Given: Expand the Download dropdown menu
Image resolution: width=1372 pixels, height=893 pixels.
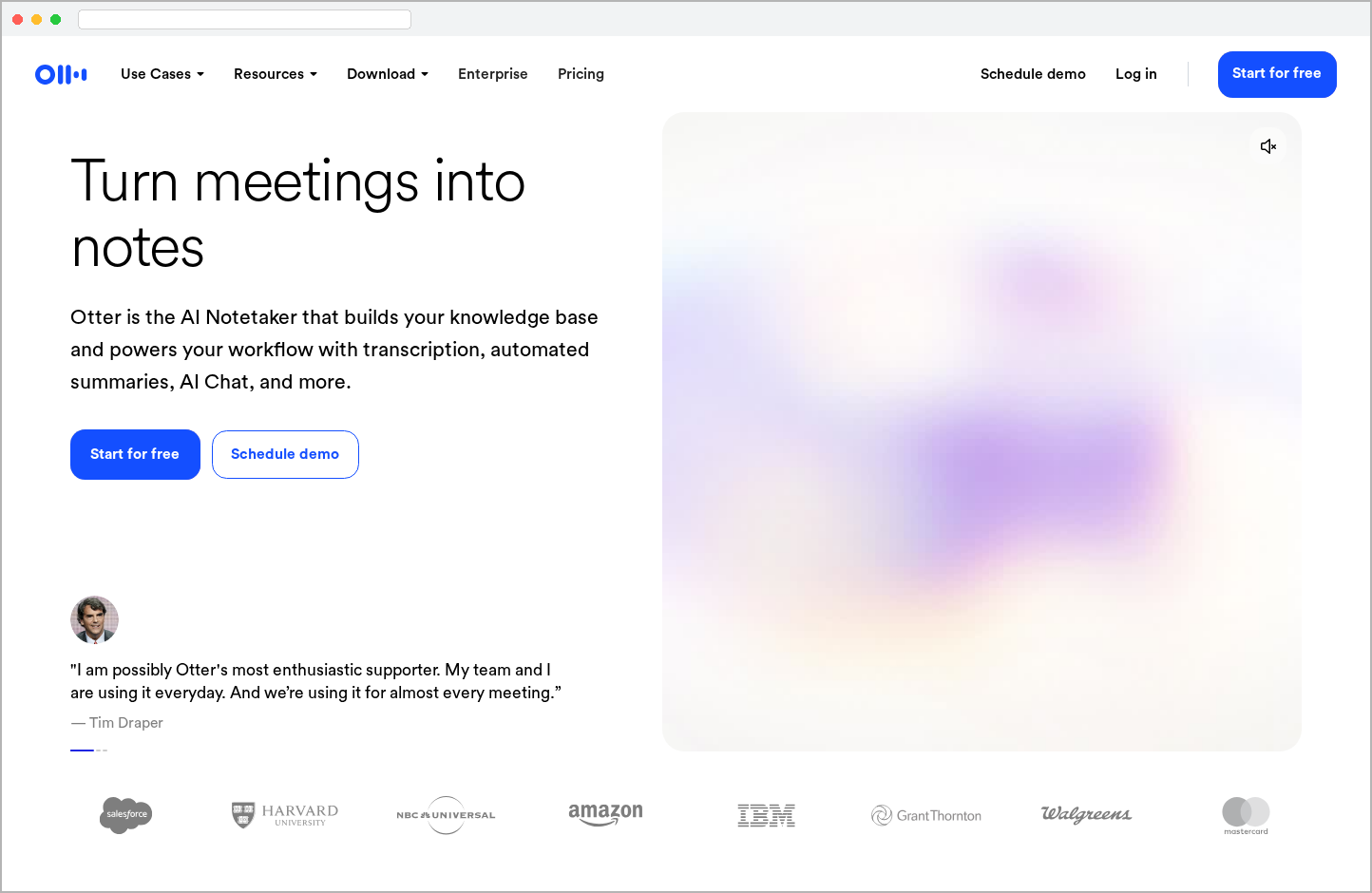Looking at the screenshot, I should 388,74.
